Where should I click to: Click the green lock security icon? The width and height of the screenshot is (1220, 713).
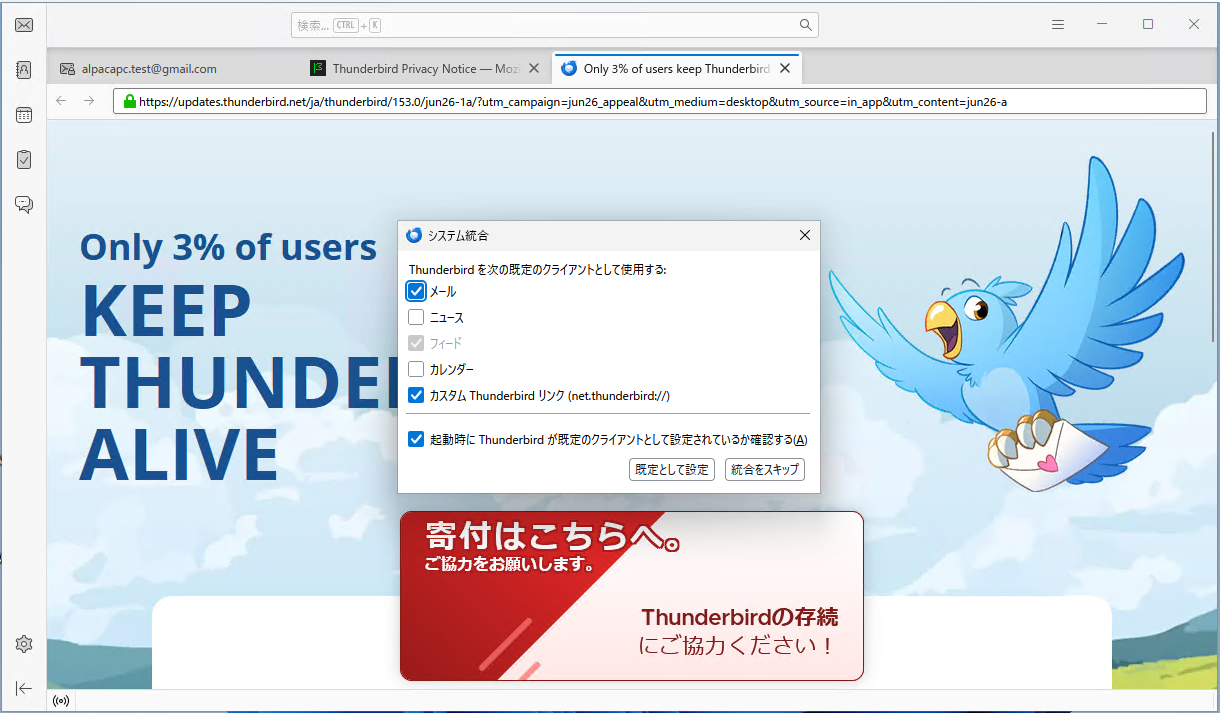point(129,101)
